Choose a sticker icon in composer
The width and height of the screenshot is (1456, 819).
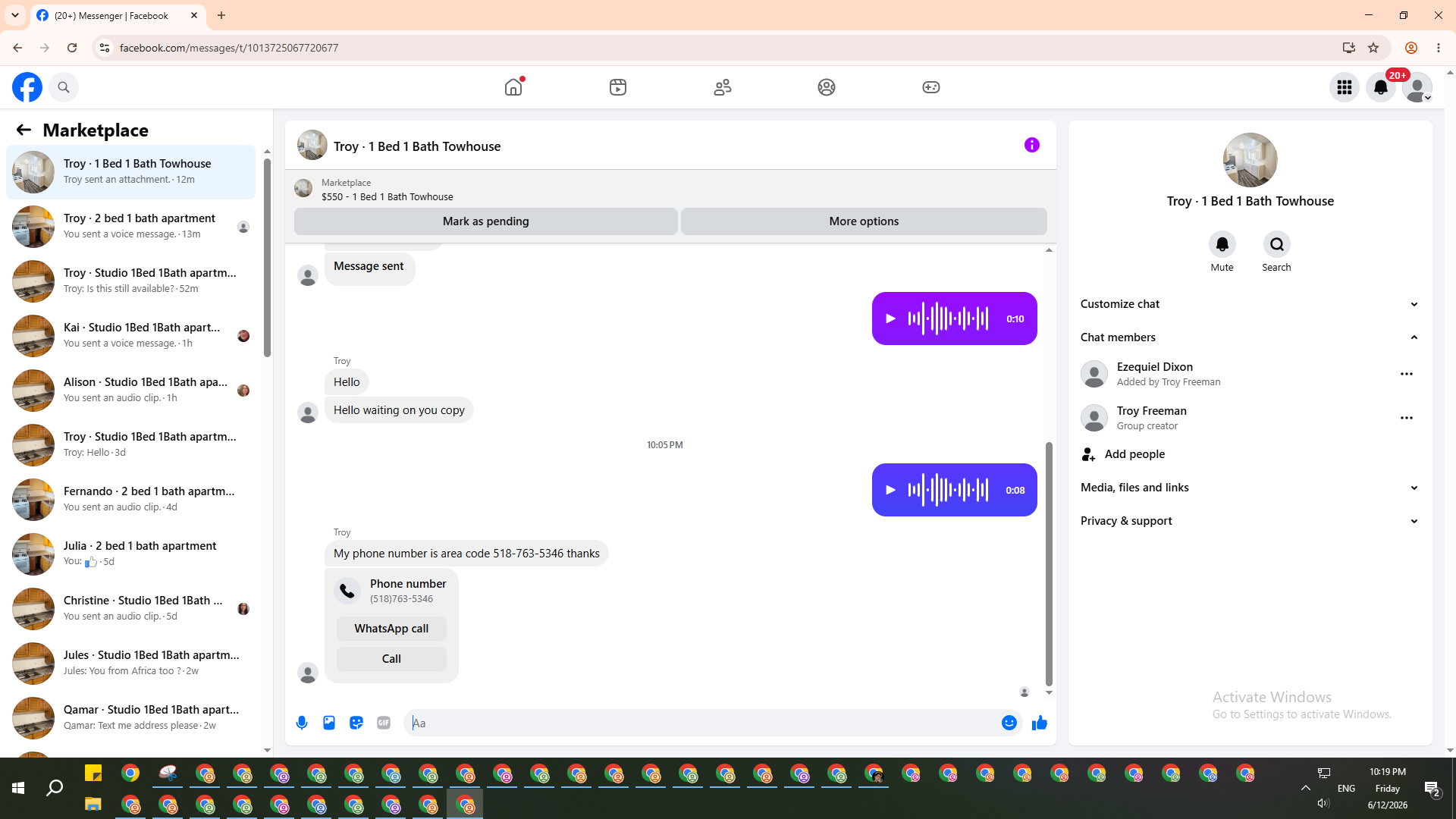point(356,723)
